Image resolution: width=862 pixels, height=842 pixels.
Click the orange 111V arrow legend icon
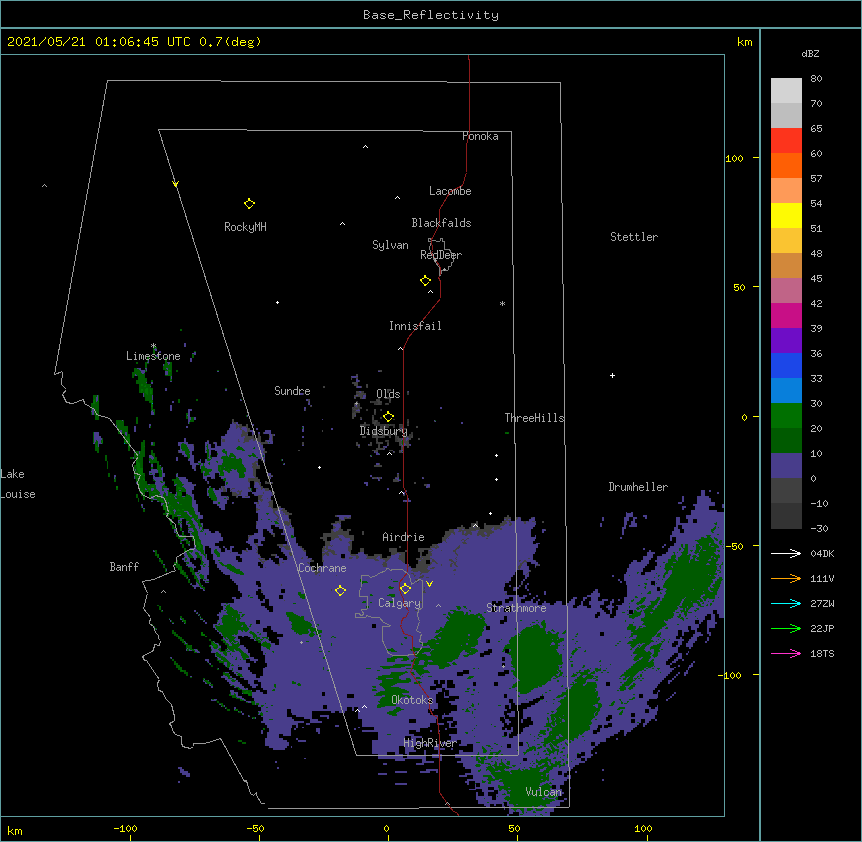coord(786,578)
